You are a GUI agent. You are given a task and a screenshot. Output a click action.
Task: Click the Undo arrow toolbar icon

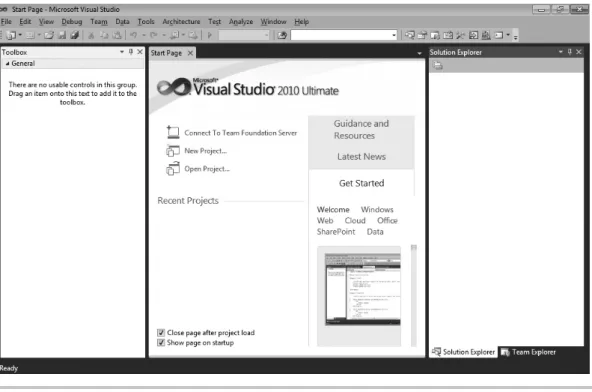tap(133, 35)
